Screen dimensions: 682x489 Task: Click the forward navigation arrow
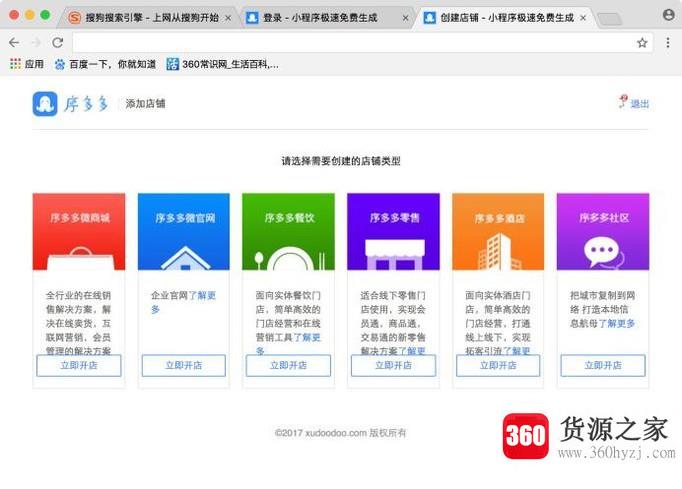coord(36,43)
